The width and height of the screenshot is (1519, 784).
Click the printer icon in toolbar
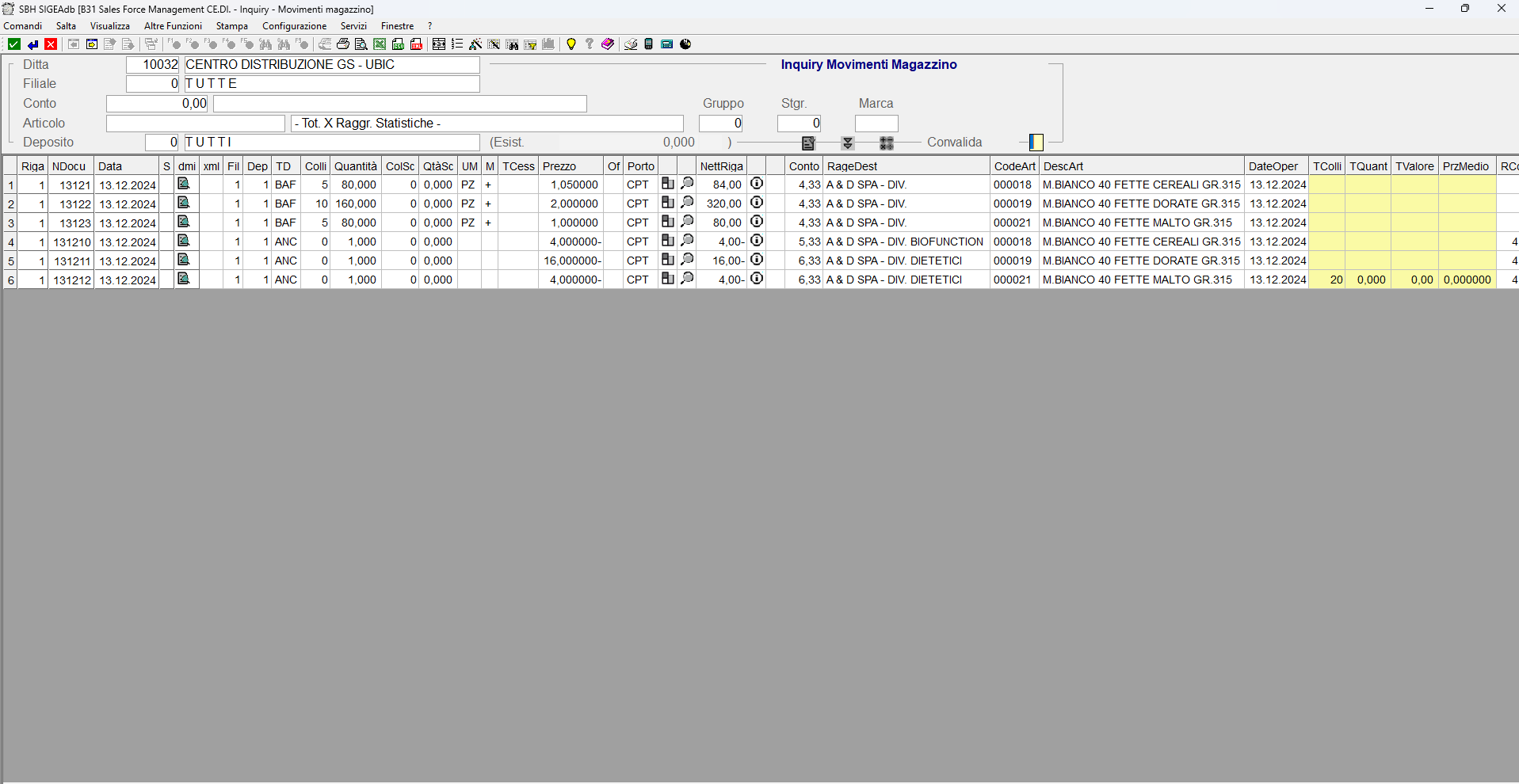pos(343,44)
